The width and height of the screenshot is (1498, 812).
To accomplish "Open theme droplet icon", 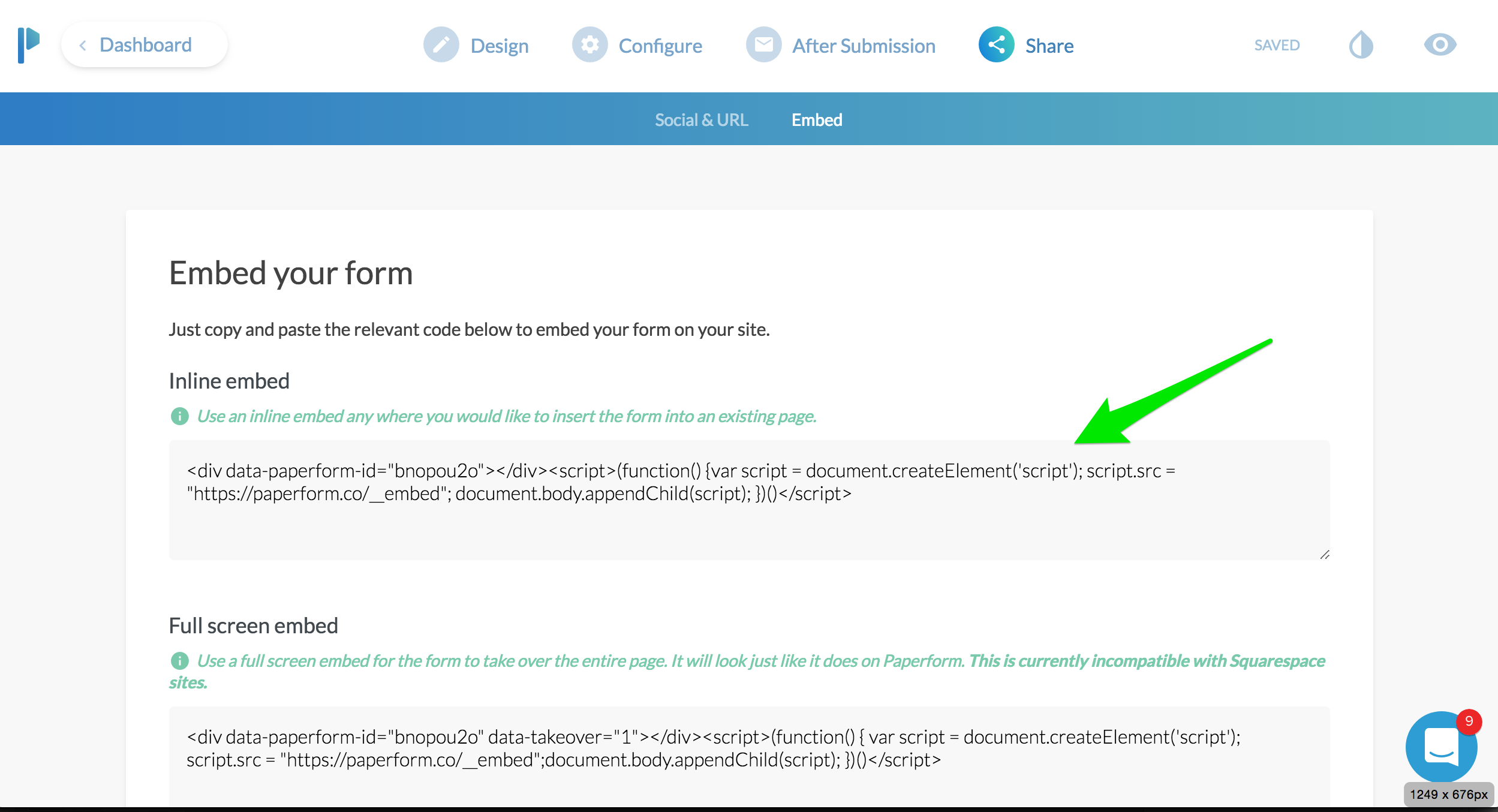I will click(x=1361, y=45).
